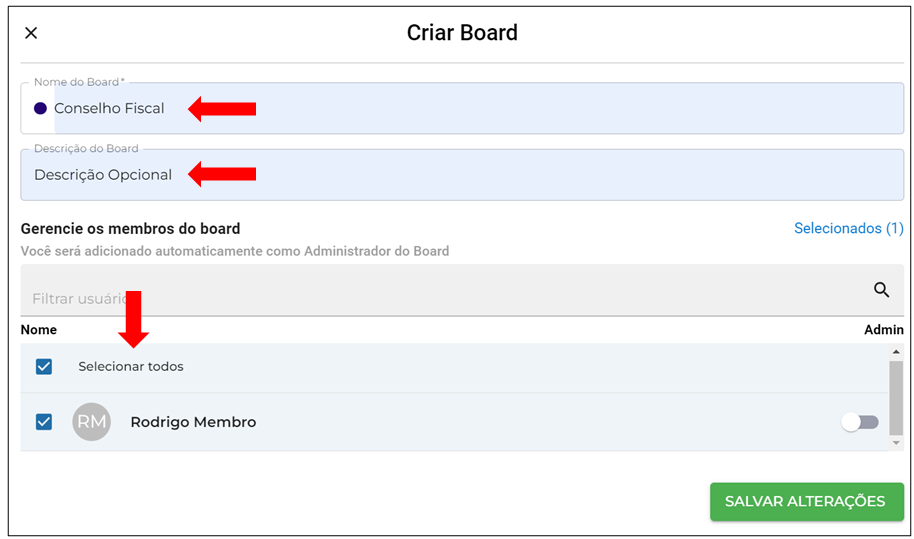Click the Admin column header

pos(884,330)
